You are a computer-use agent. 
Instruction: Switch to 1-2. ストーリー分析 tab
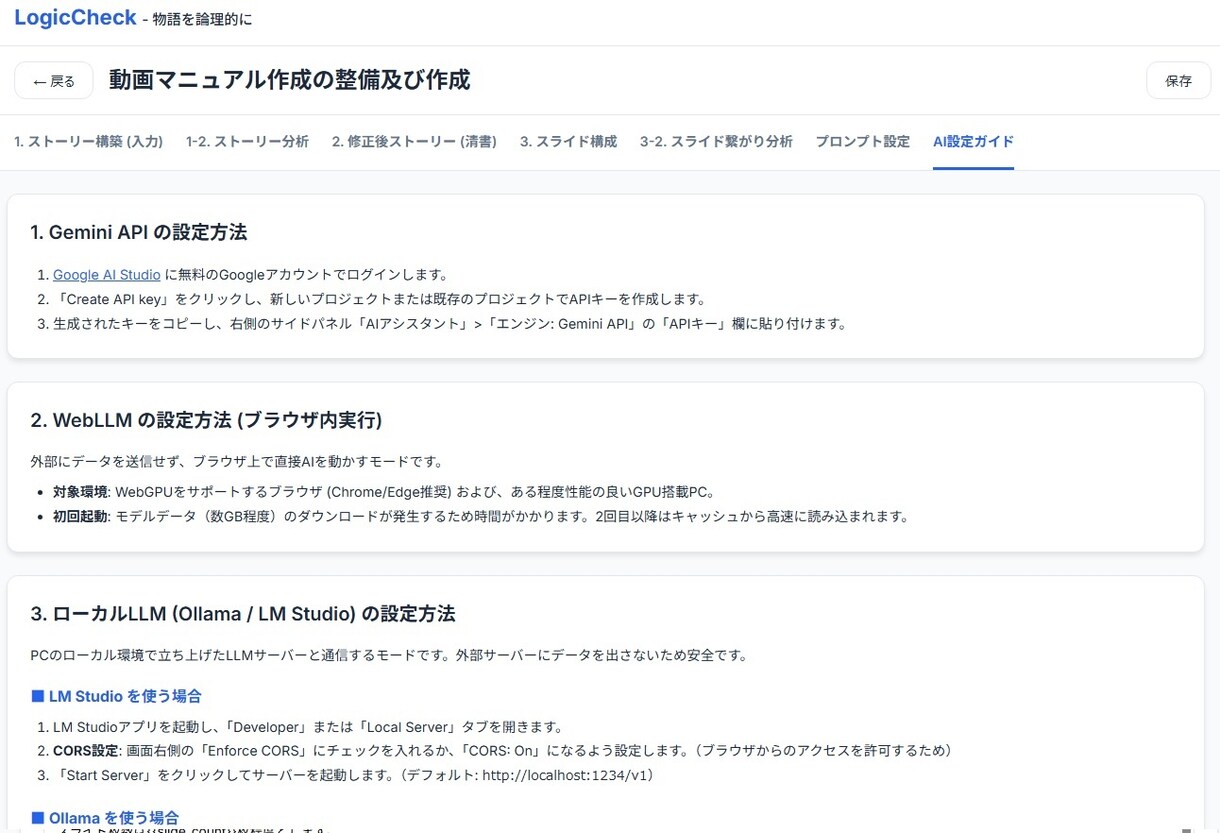(247, 141)
